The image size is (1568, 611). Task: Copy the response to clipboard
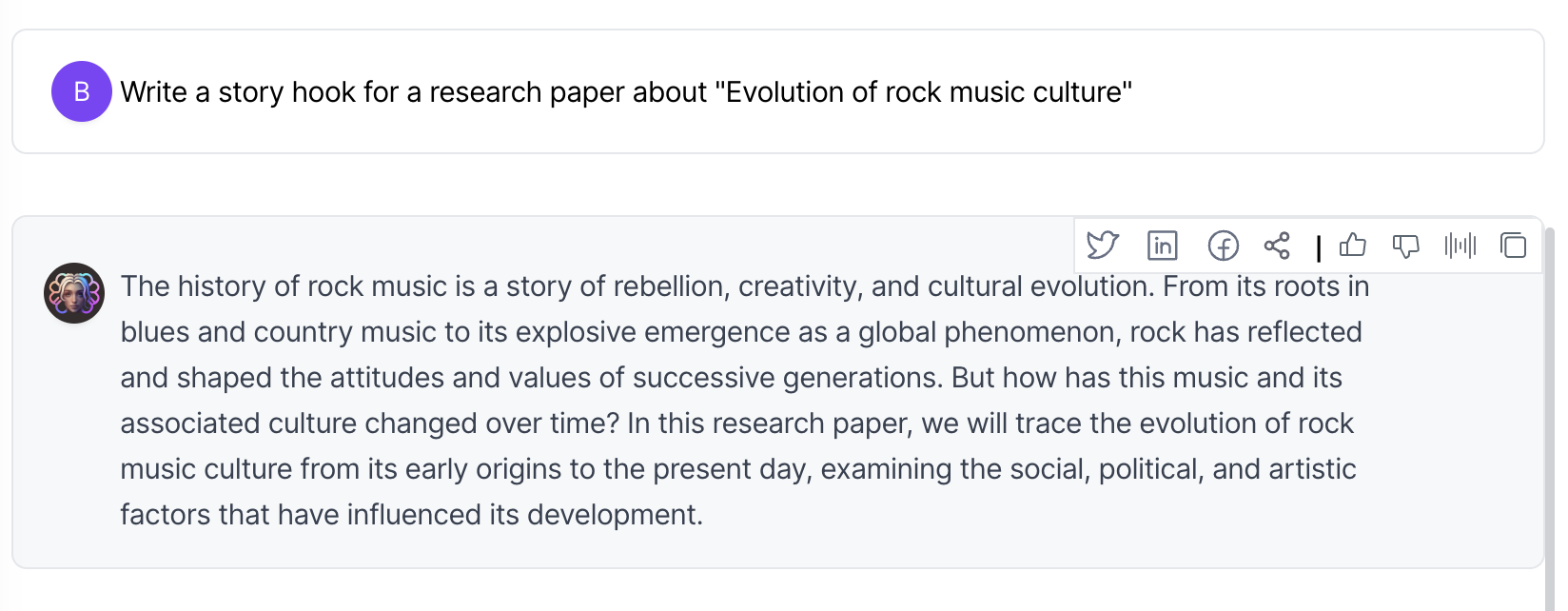tap(1513, 246)
